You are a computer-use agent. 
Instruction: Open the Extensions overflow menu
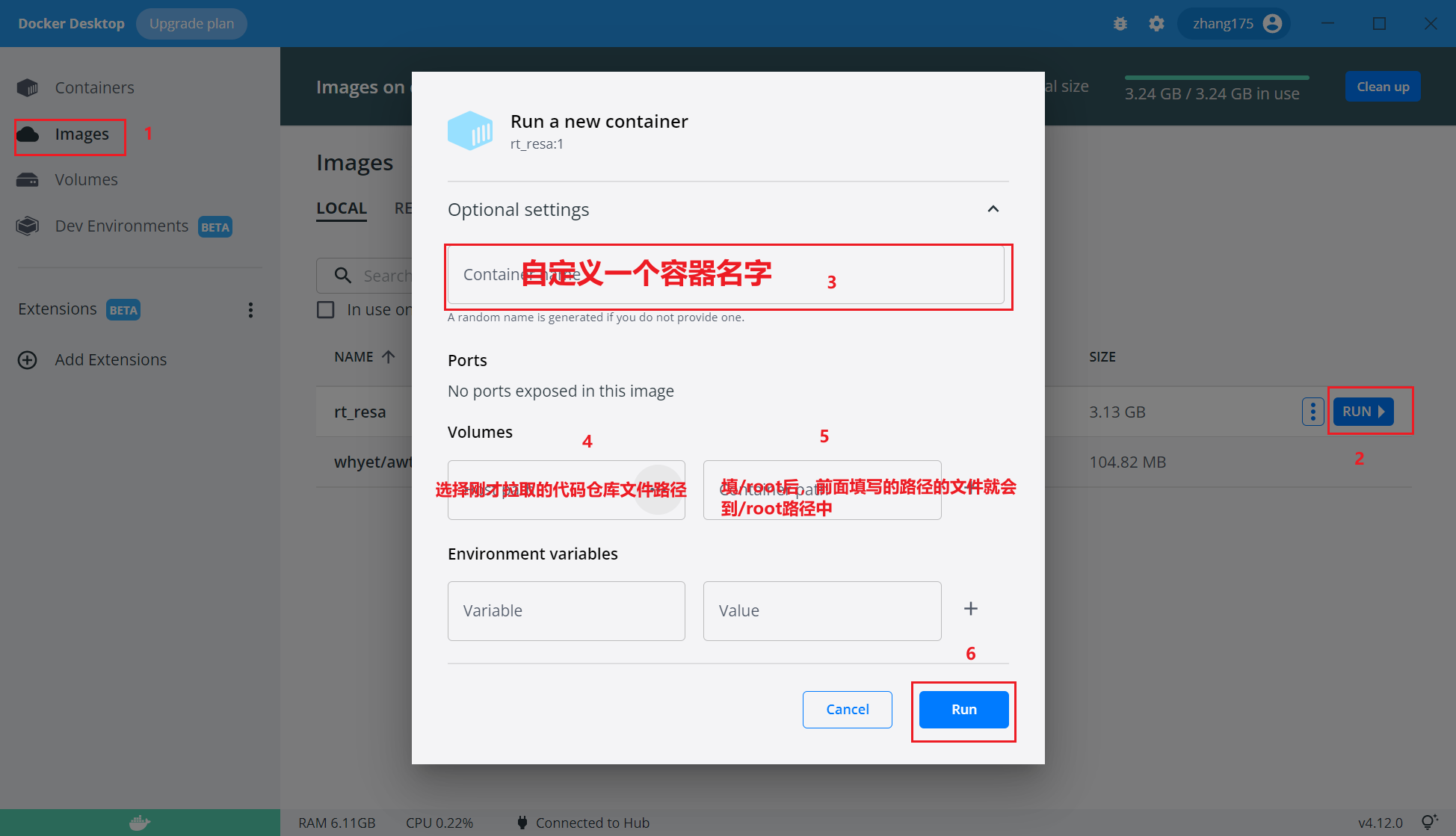[250, 309]
